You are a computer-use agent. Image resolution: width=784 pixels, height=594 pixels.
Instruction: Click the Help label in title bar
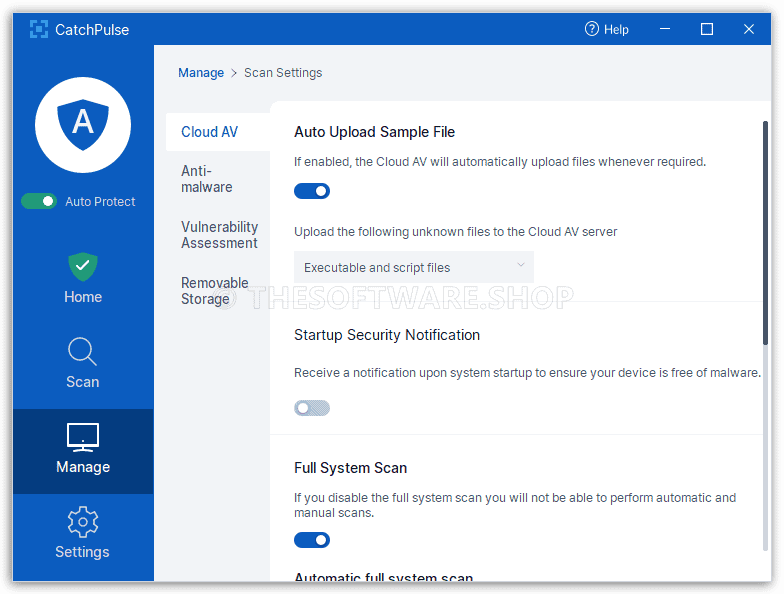(616, 30)
